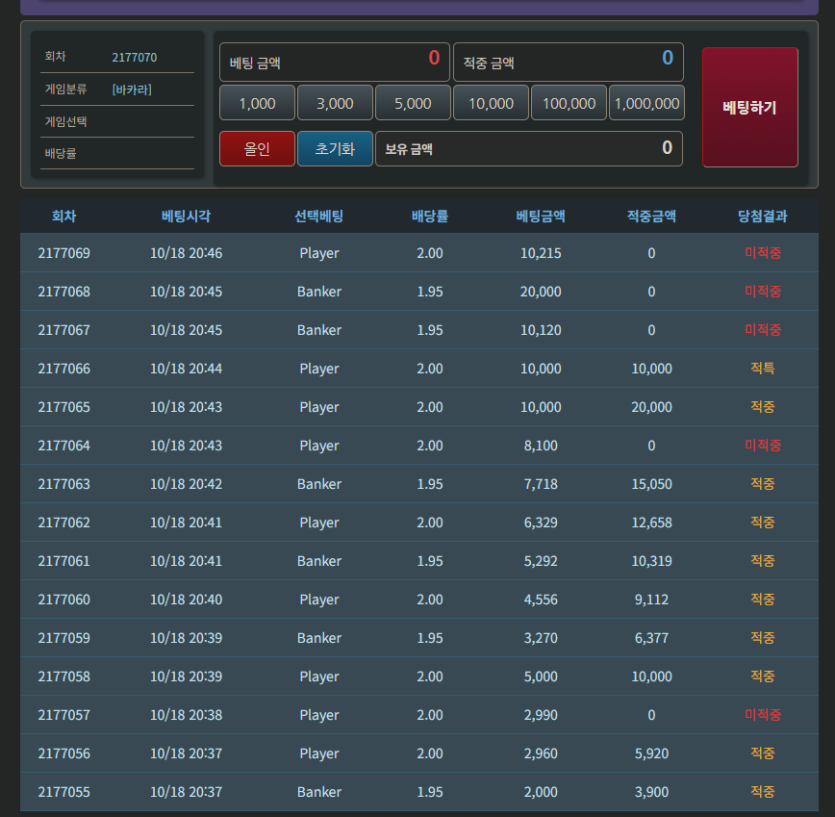Click the 베팅금액 column header
Image resolution: width=835 pixels, height=817 pixels.
[541, 216]
